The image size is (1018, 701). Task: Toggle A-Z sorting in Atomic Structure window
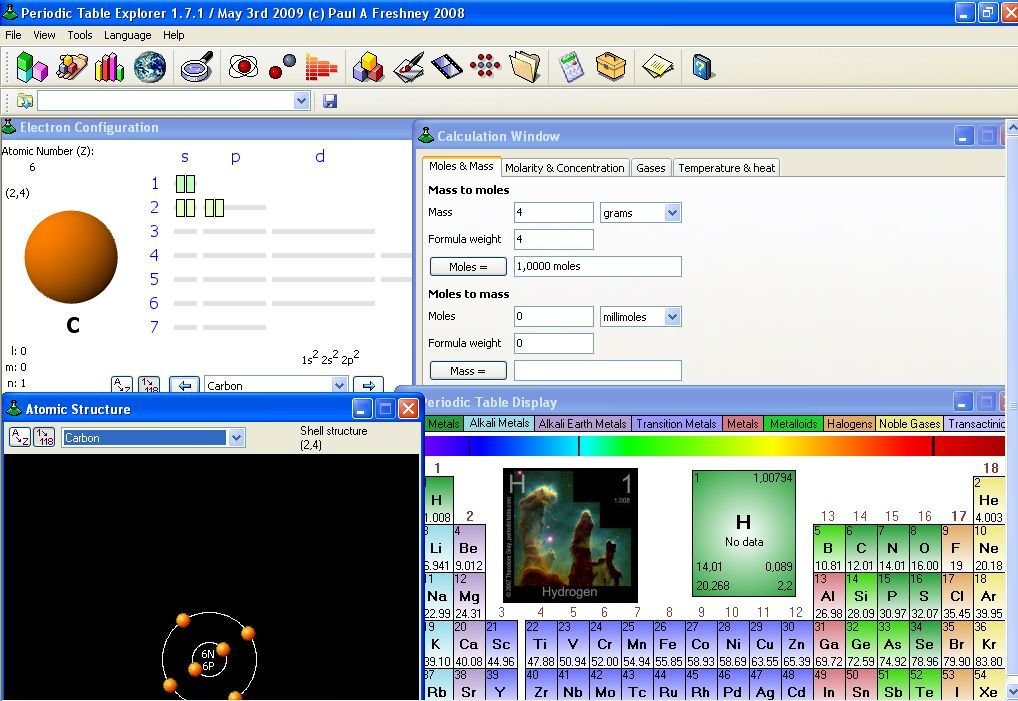pos(20,437)
